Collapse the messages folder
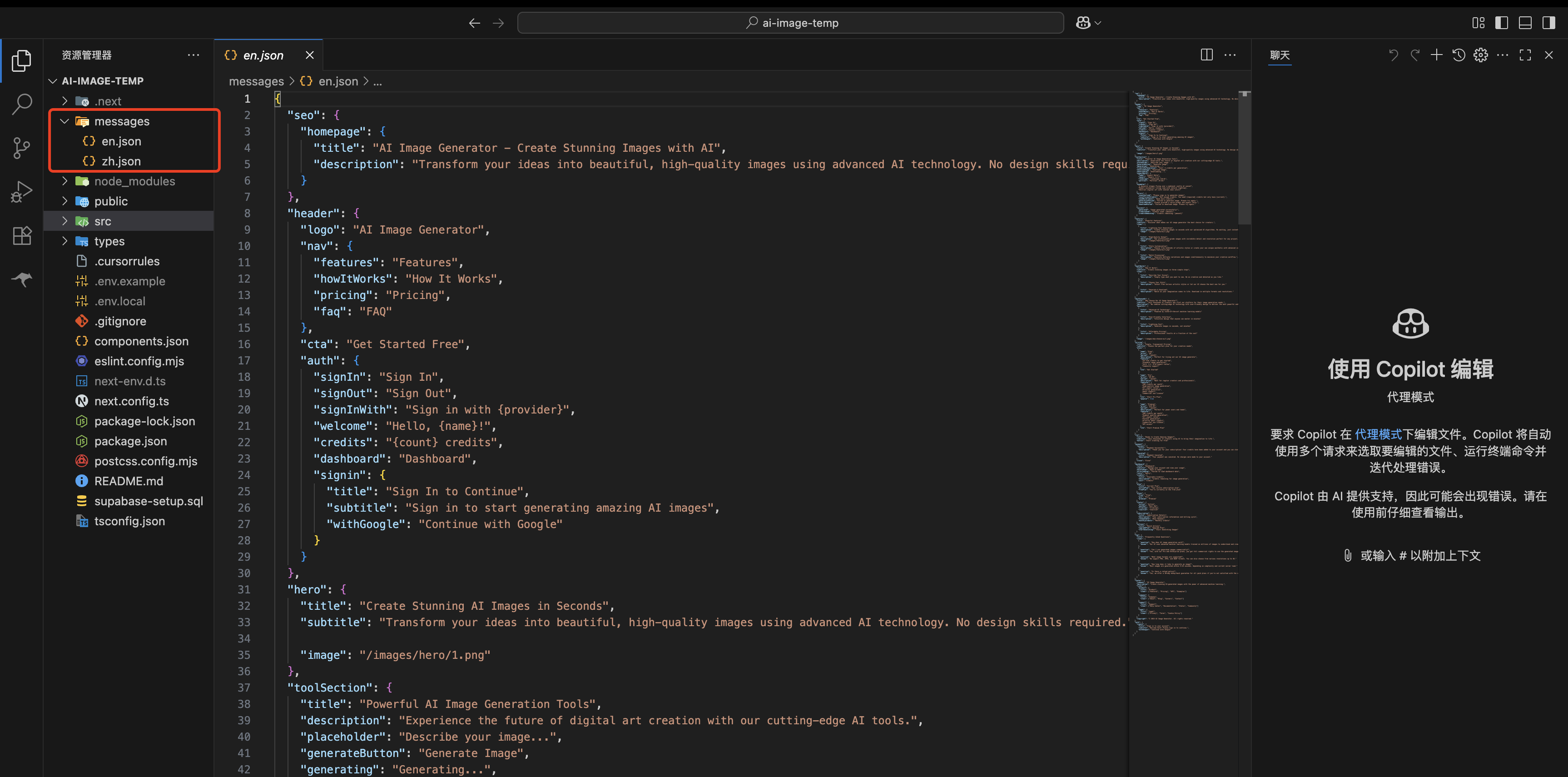Image resolution: width=1568 pixels, height=777 pixels. point(129,121)
